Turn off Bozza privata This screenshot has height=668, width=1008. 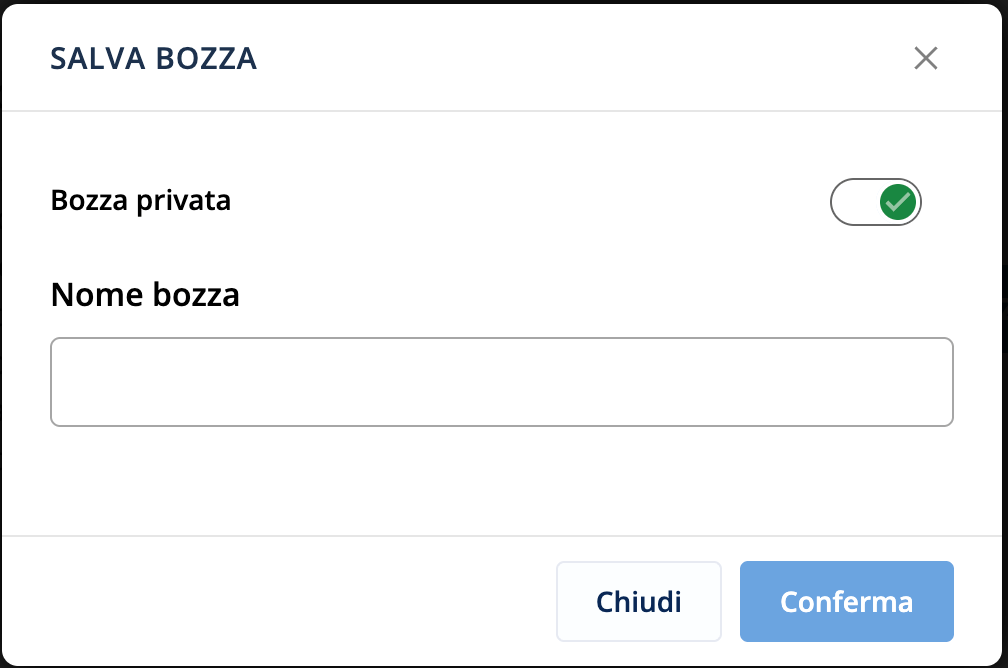[875, 202]
